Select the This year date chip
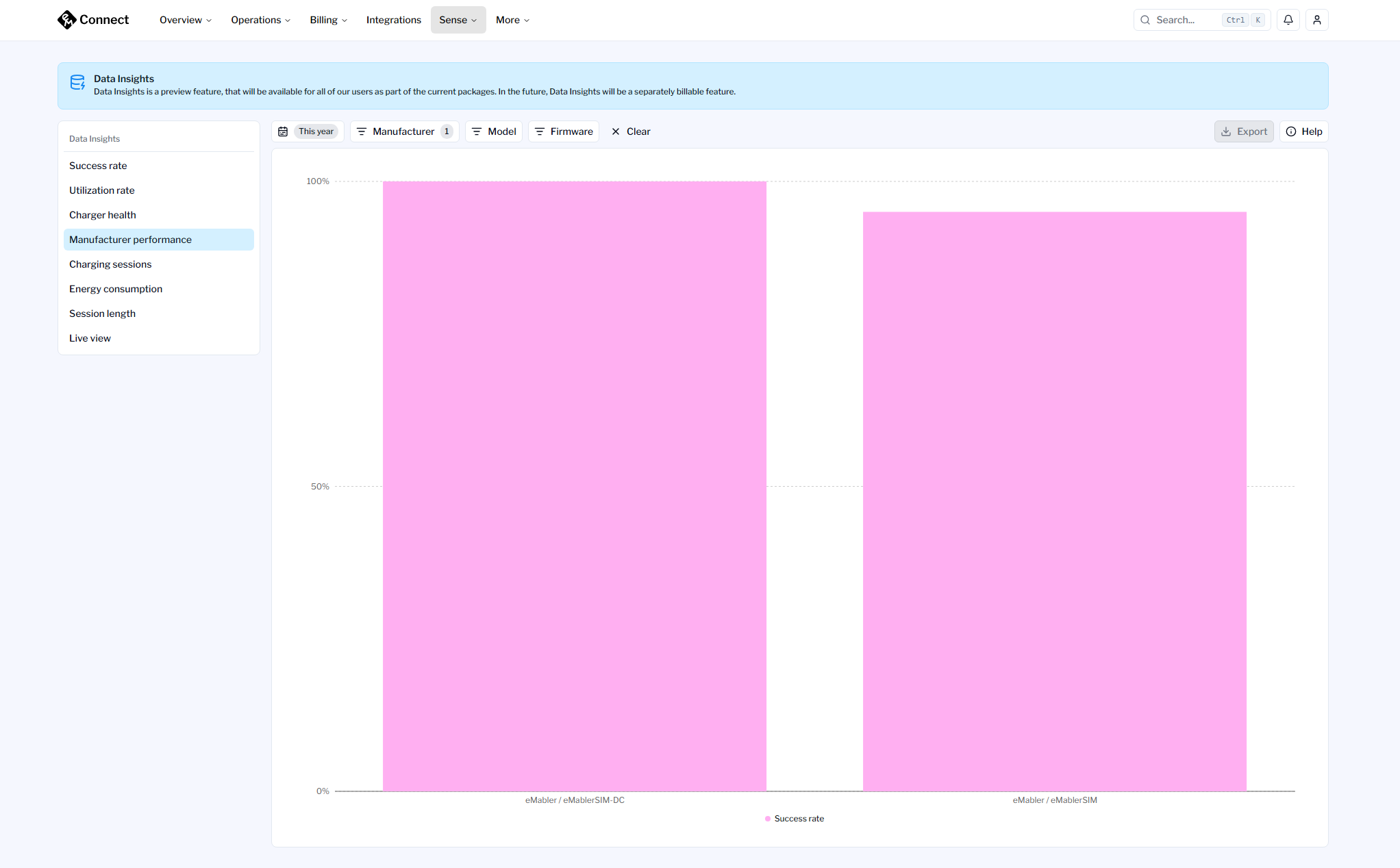Screen dimensions: 1400x868 [x=316, y=131]
